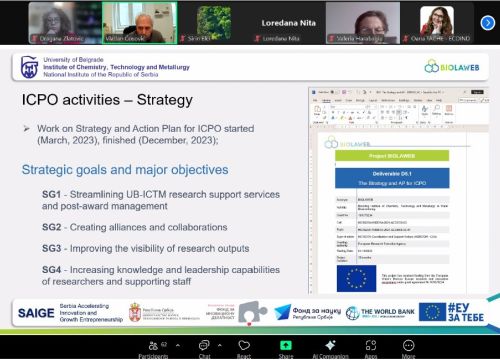Image resolution: width=500 pixels, height=360 pixels.
Task: Click the SAIGE logo in the footer
Action: tap(36, 313)
